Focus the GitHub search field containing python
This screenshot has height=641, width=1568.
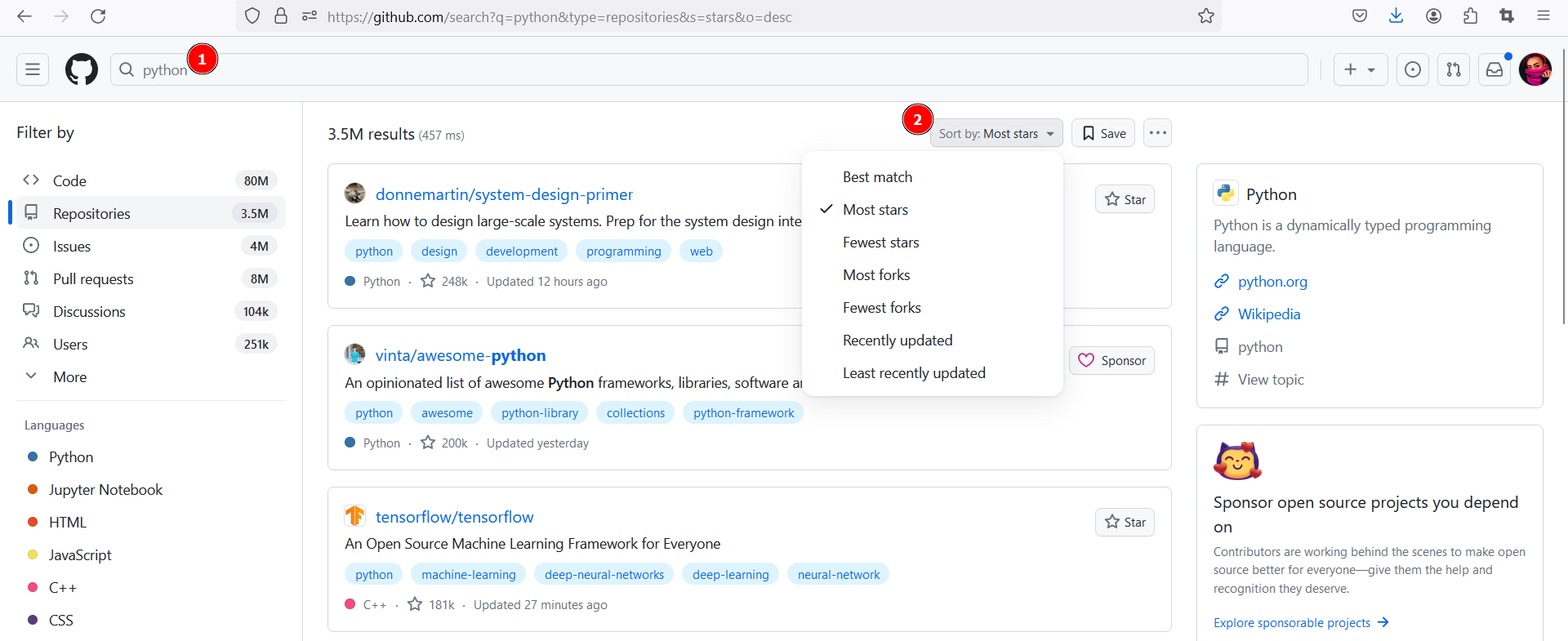709,69
